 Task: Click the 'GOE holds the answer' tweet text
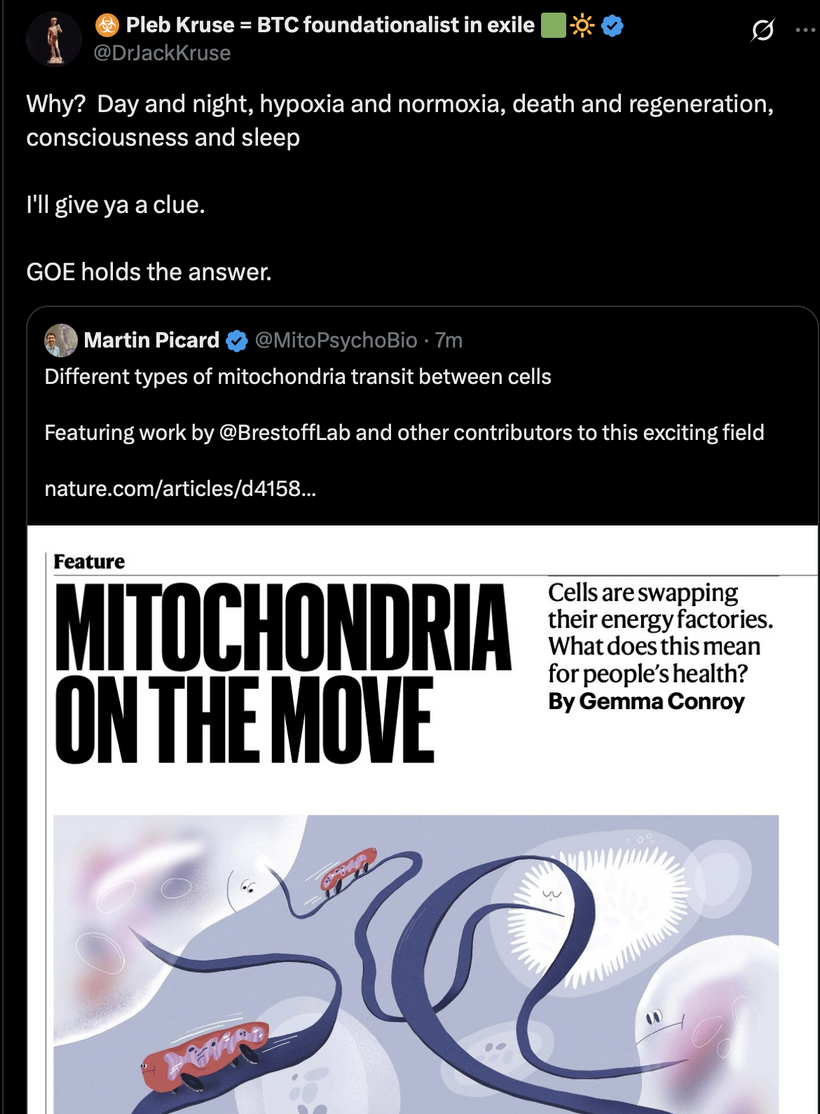(149, 272)
